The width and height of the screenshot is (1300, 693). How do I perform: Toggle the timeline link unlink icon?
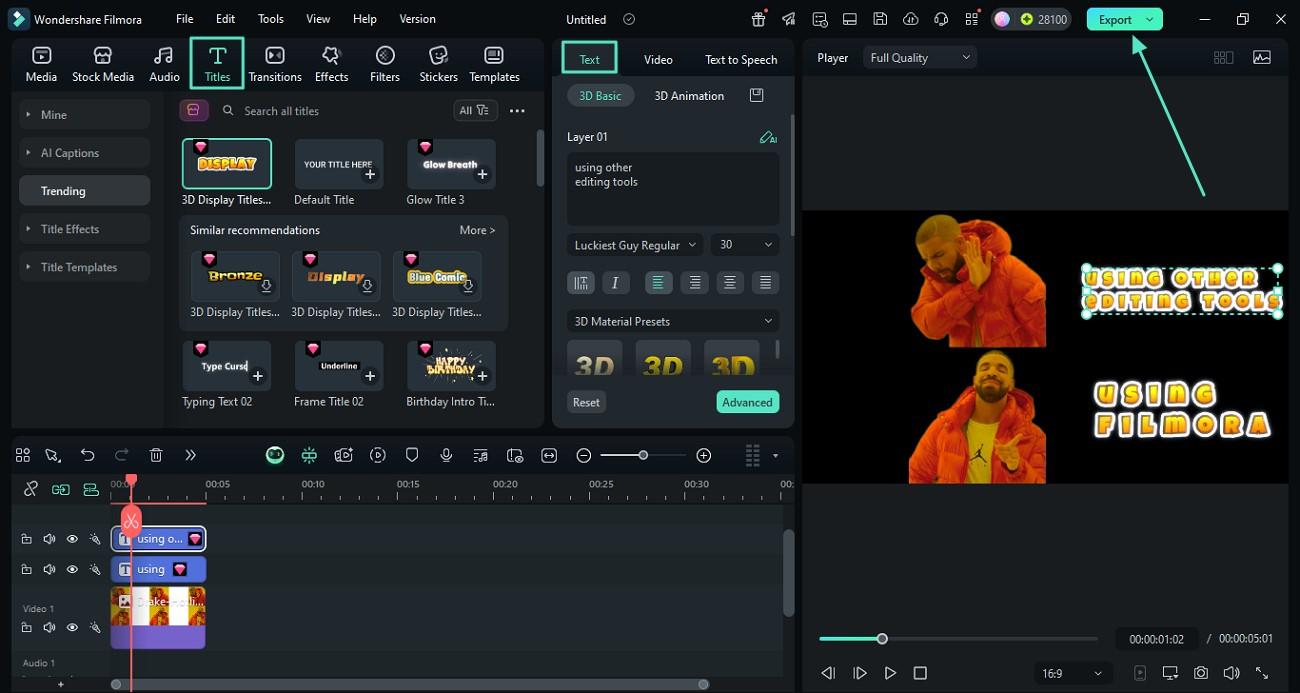(x=31, y=489)
